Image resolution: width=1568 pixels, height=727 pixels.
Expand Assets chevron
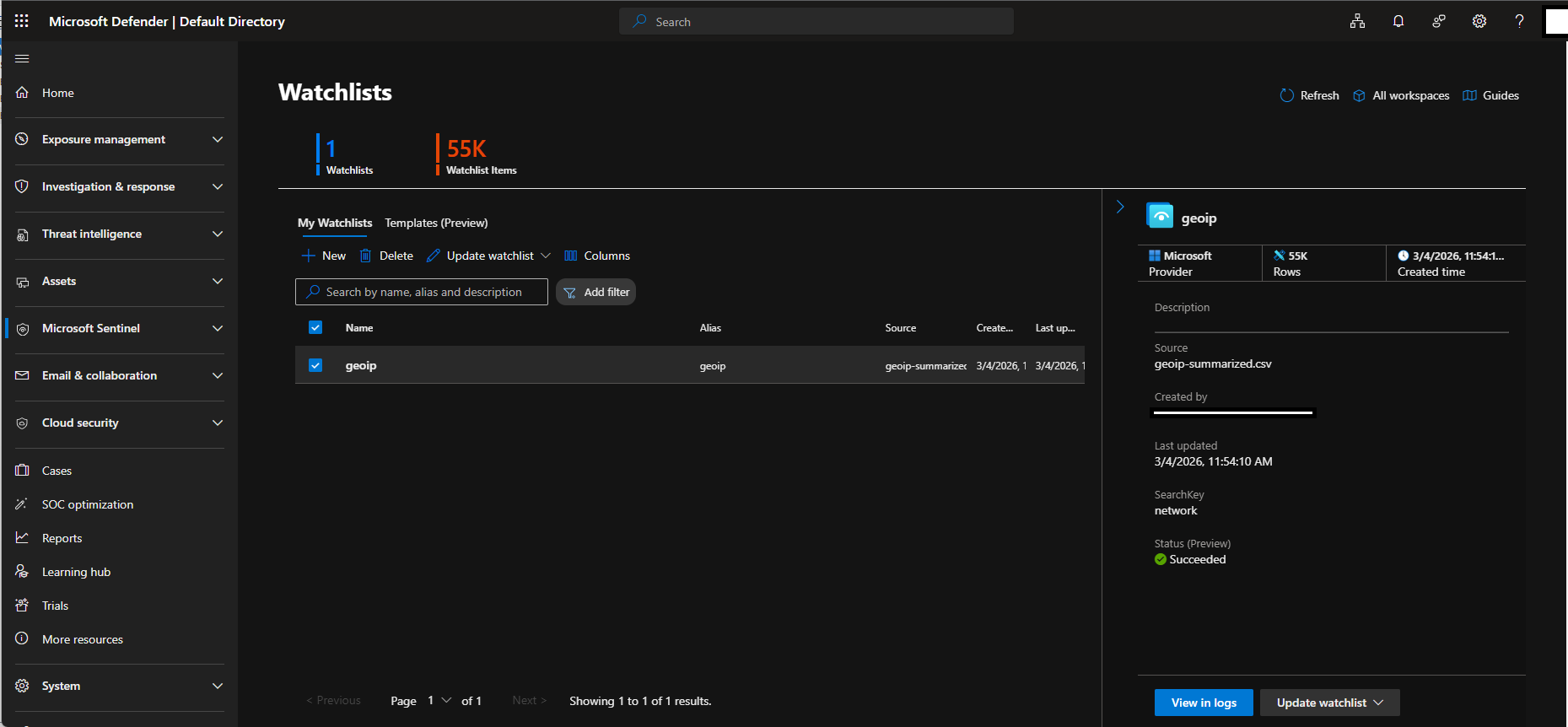[x=218, y=281]
